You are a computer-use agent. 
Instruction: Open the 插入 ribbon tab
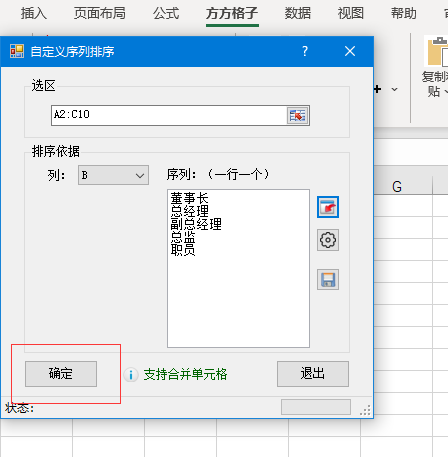pos(34,14)
